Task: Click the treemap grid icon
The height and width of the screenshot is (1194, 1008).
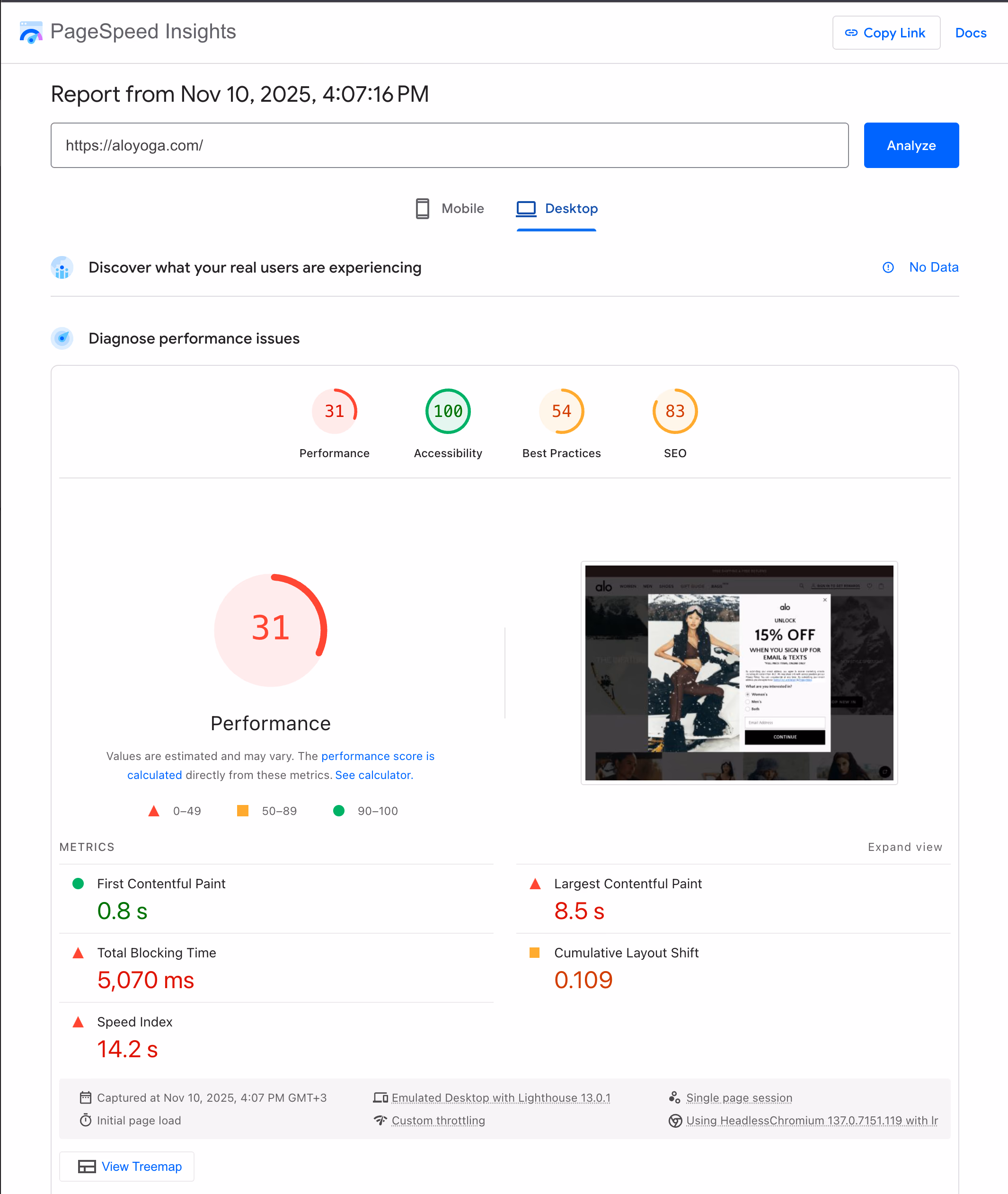Action: (87, 1167)
